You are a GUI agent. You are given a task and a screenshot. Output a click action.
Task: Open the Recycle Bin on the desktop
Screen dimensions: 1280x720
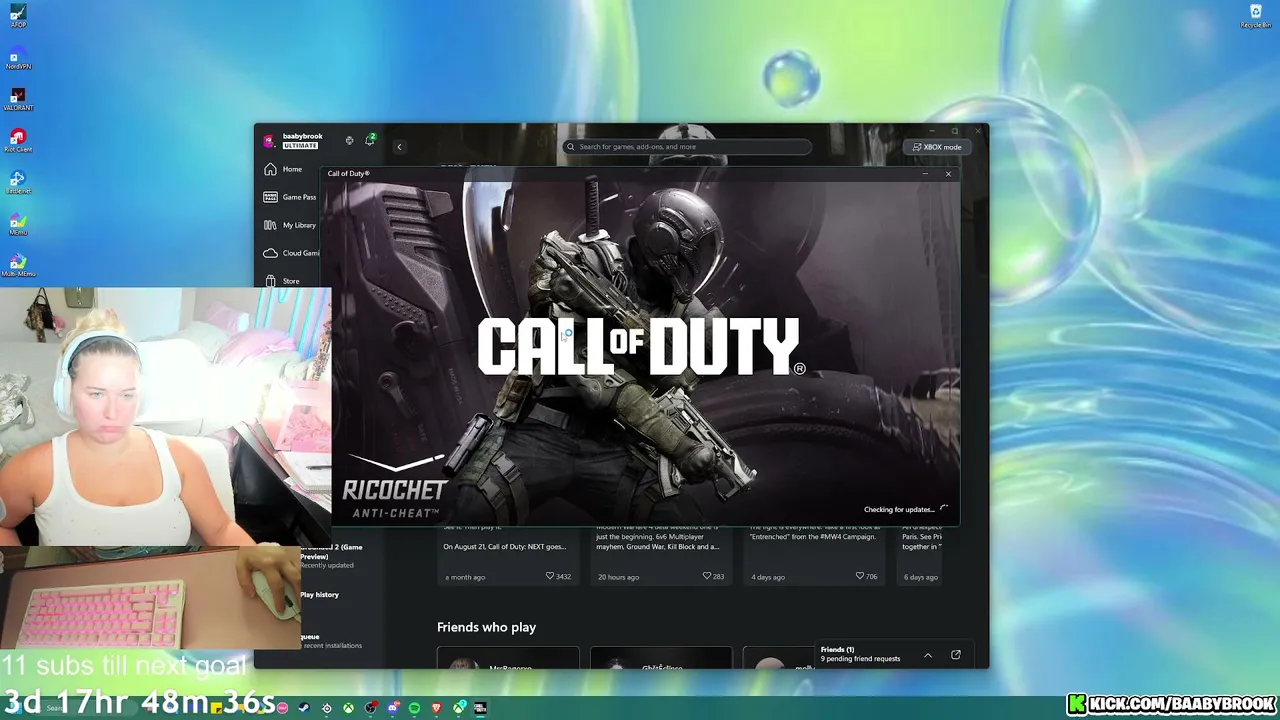click(1256, 16)
